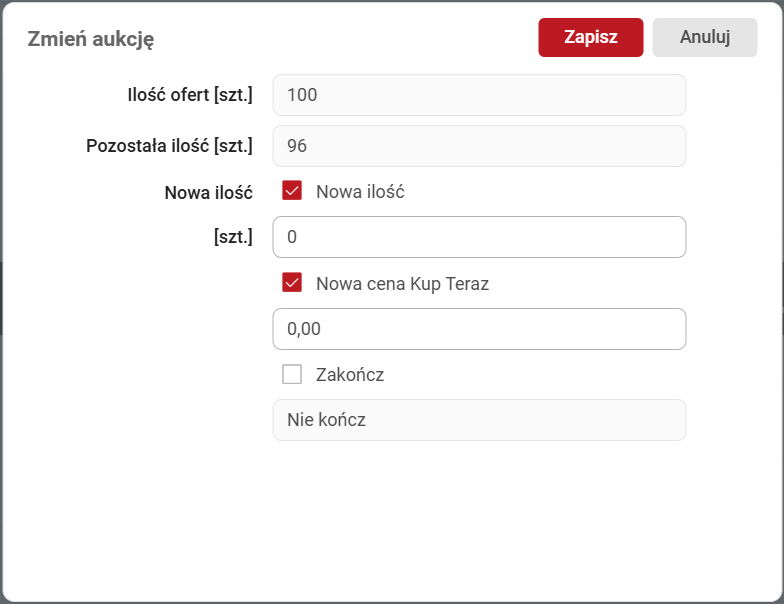784x604 pixels.
Task: Uncheck the Nowa ilość checkbox
Action: coord(292,191)
